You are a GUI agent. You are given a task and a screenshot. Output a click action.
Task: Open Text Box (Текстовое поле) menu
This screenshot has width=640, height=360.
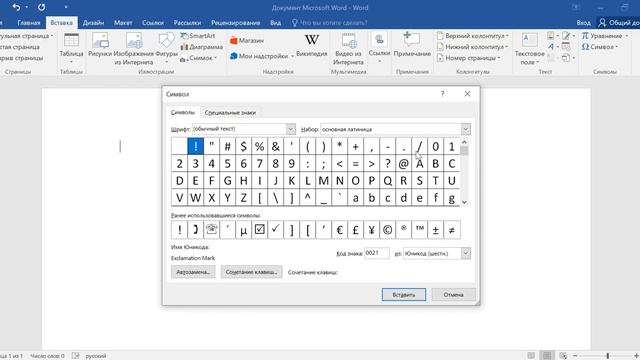click(529, 49)
